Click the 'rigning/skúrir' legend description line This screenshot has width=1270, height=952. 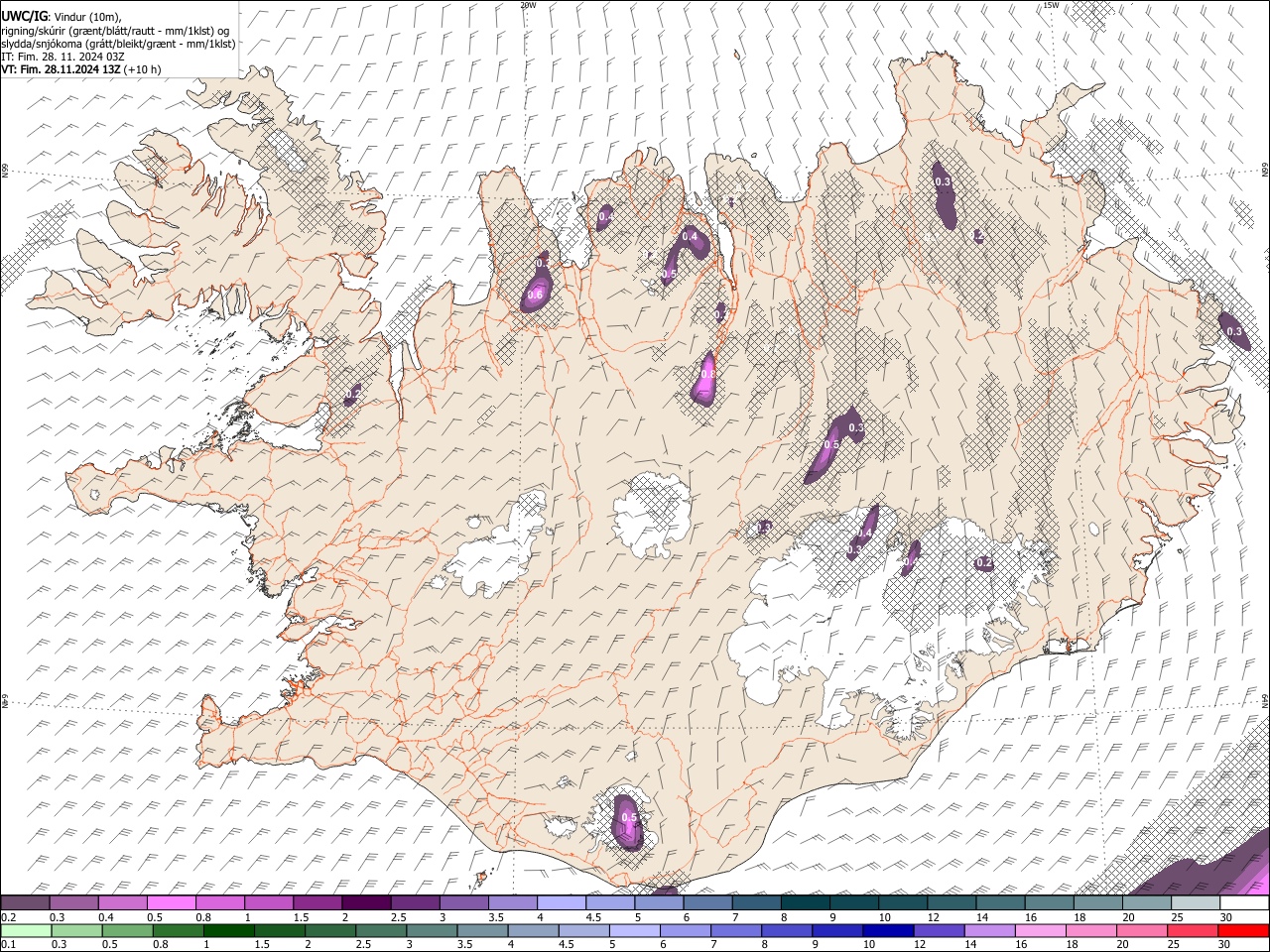[116, 30]
